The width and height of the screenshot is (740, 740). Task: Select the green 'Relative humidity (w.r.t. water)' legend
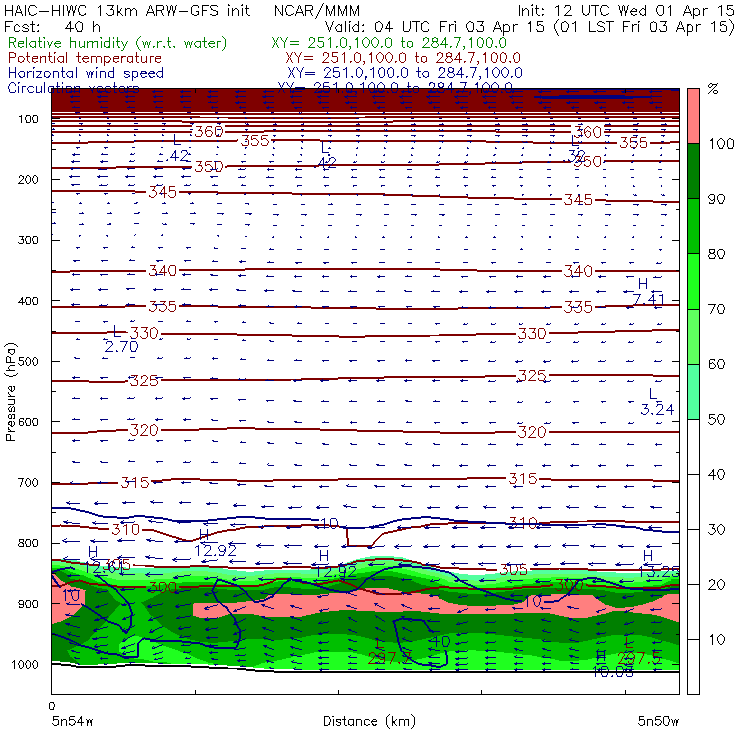click(x=118, y=43)
